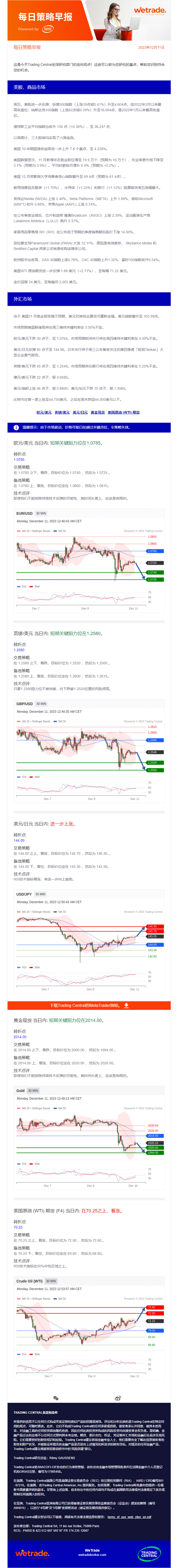Click the 美元/日元 当日内 analysis heading
Viewport: 176px width, 1568px height.
coord(44,823)
